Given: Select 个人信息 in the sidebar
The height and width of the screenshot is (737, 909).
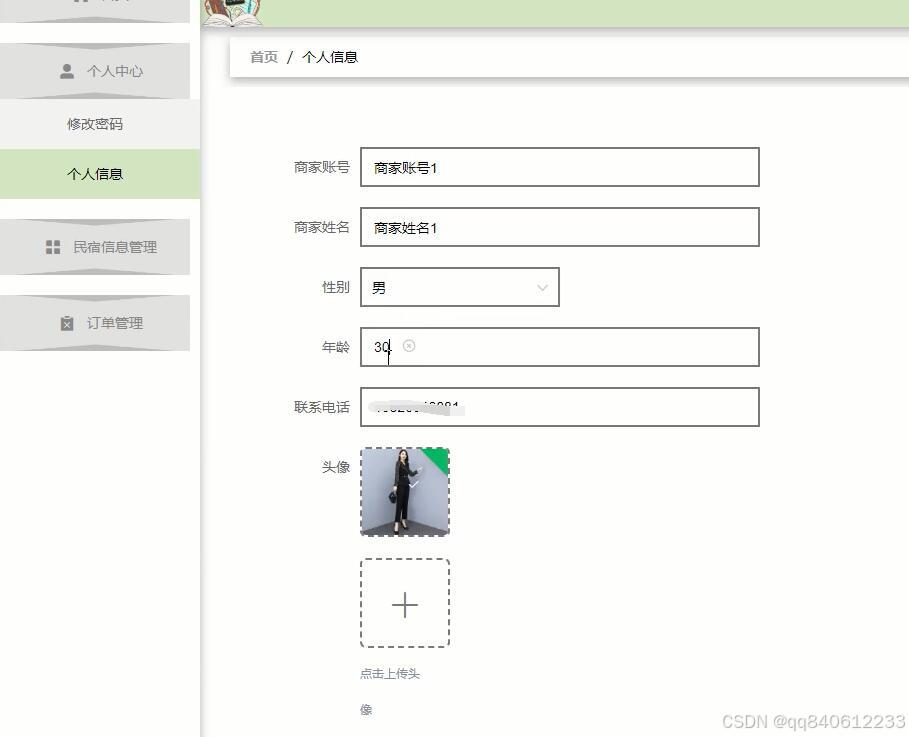Looking at the screenshot, I should click(95, 173).
